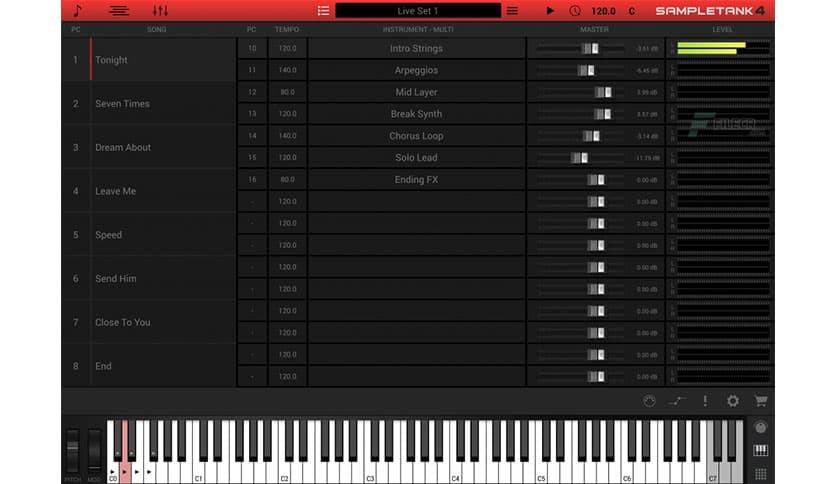Select the Live Set list view icon
Viewport: 836px width, 484px height.
323,11
